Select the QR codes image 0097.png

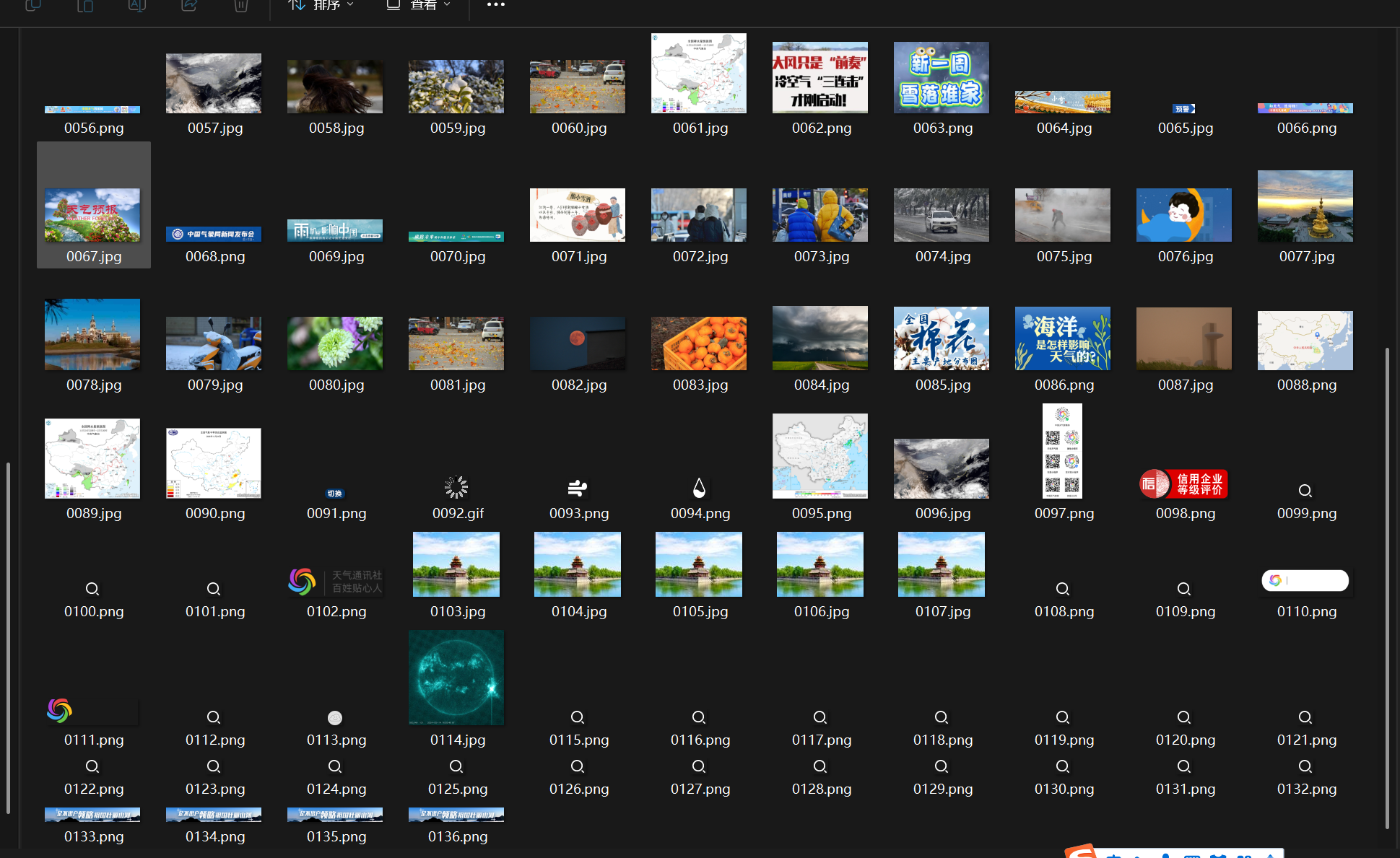click(x=1062, y=451)
